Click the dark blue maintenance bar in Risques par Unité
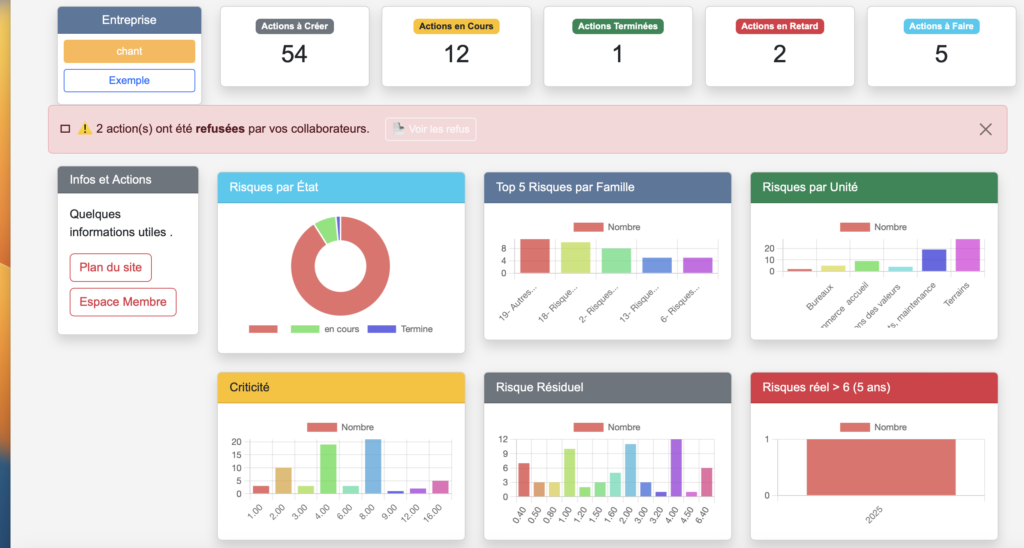This screenshot has width=1024, height=548. 934,260
